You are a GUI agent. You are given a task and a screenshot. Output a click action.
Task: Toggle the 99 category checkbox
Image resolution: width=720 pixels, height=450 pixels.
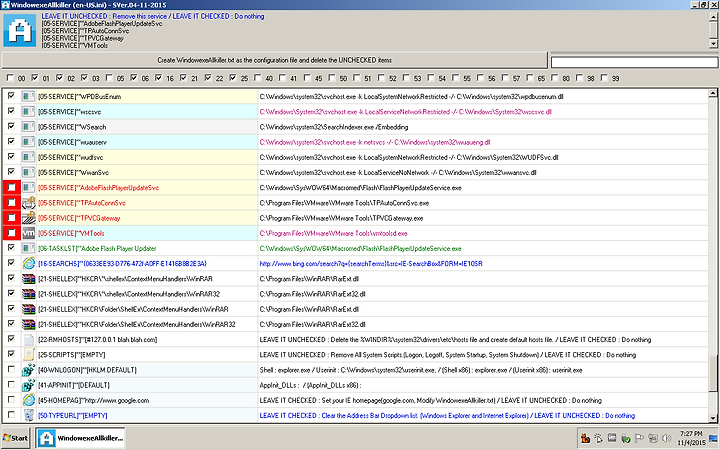[x=604, y=78]
